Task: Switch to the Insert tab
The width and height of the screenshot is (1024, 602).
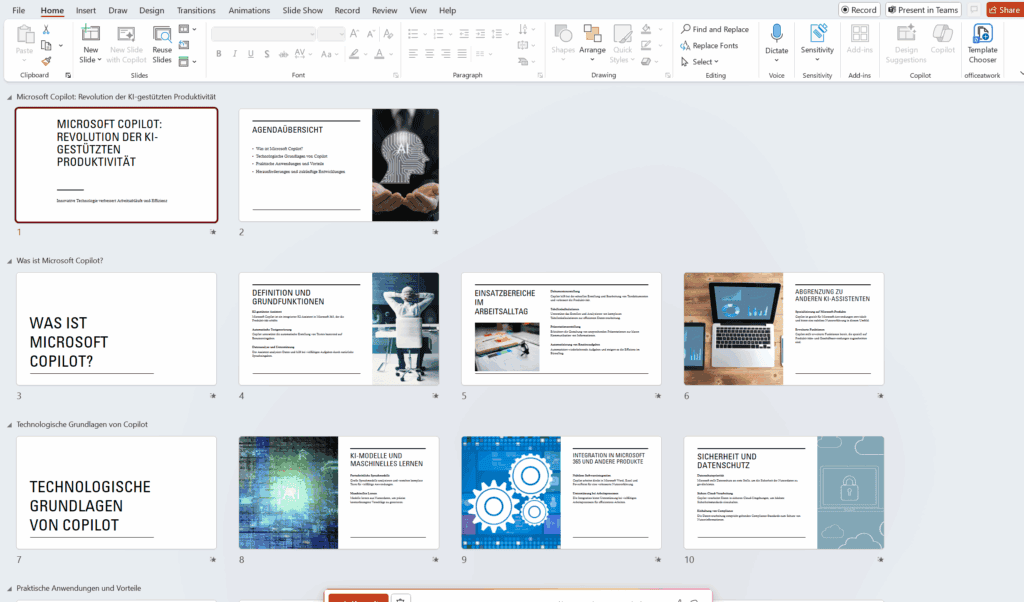Action: pos(86,10)
